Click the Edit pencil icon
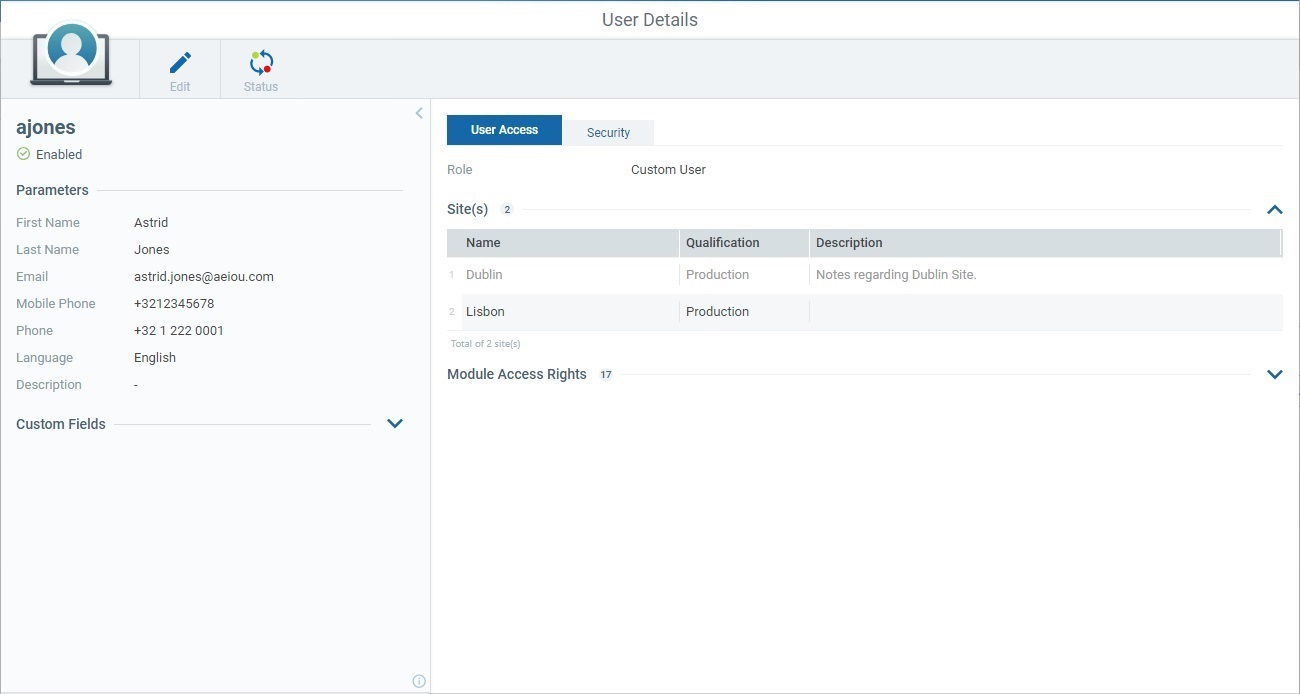Viewport: 1300px width, 694px height. (x=180, y=63)
